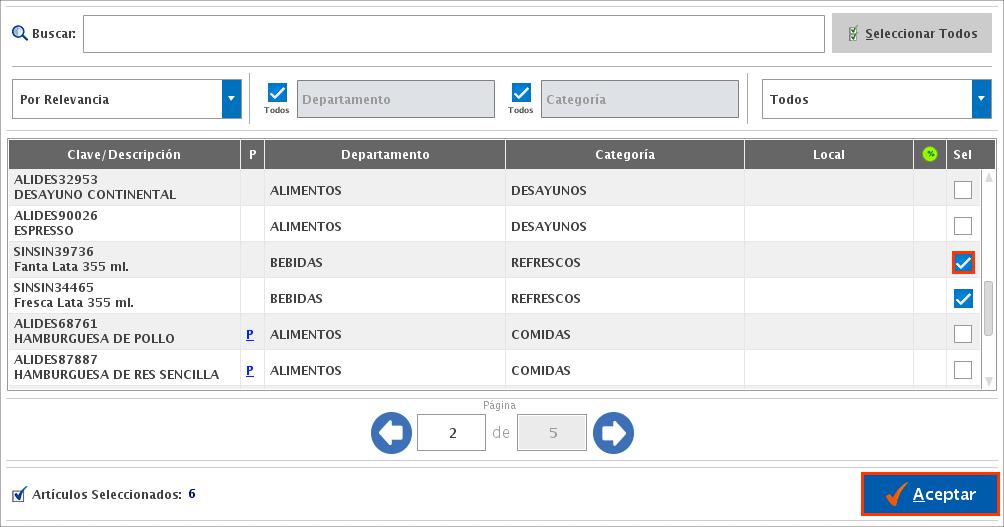Toggle the Artículos Seleccionados checkbox
The image size is (1004, 527).
click(19, 494)
